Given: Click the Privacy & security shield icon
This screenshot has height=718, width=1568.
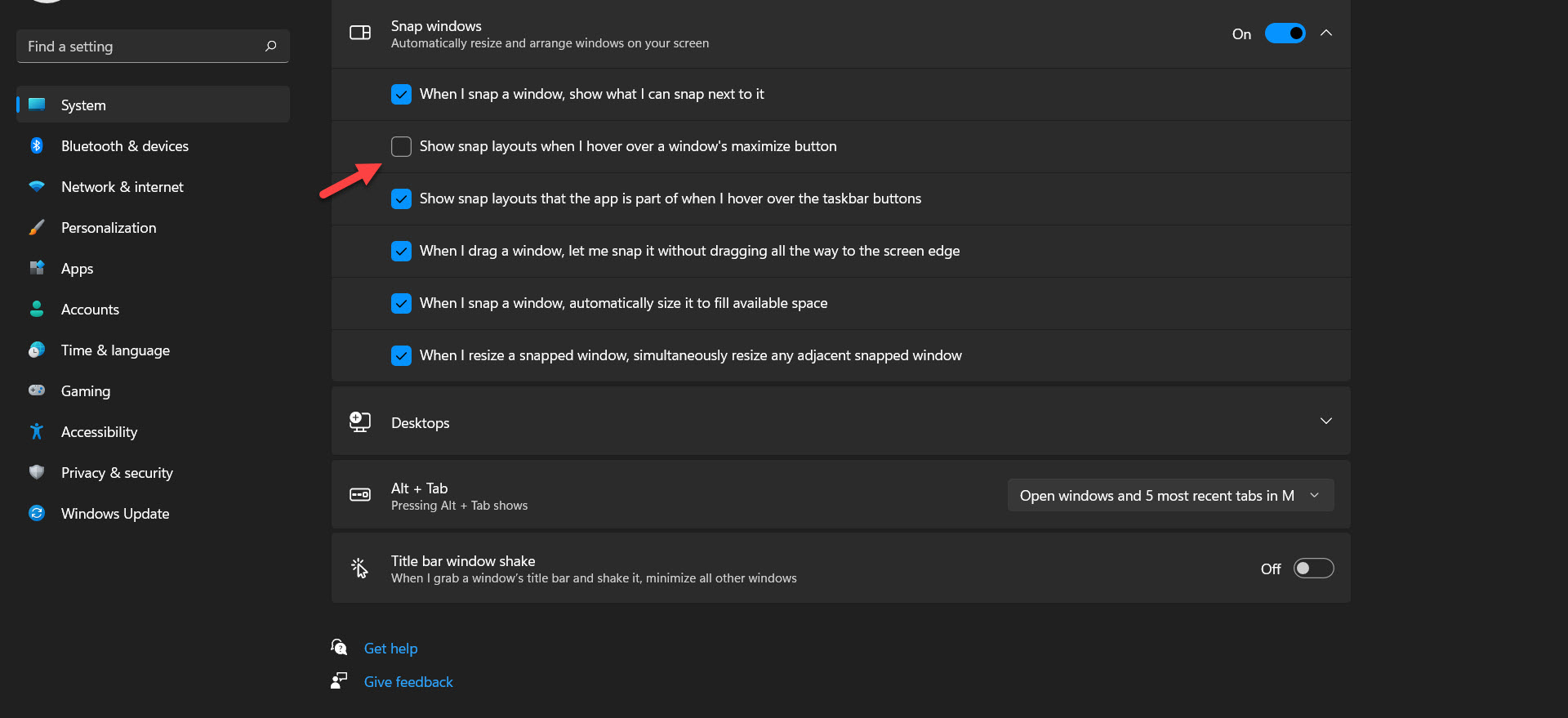Looking at the screenshot, I should click(x=37, y=472).
